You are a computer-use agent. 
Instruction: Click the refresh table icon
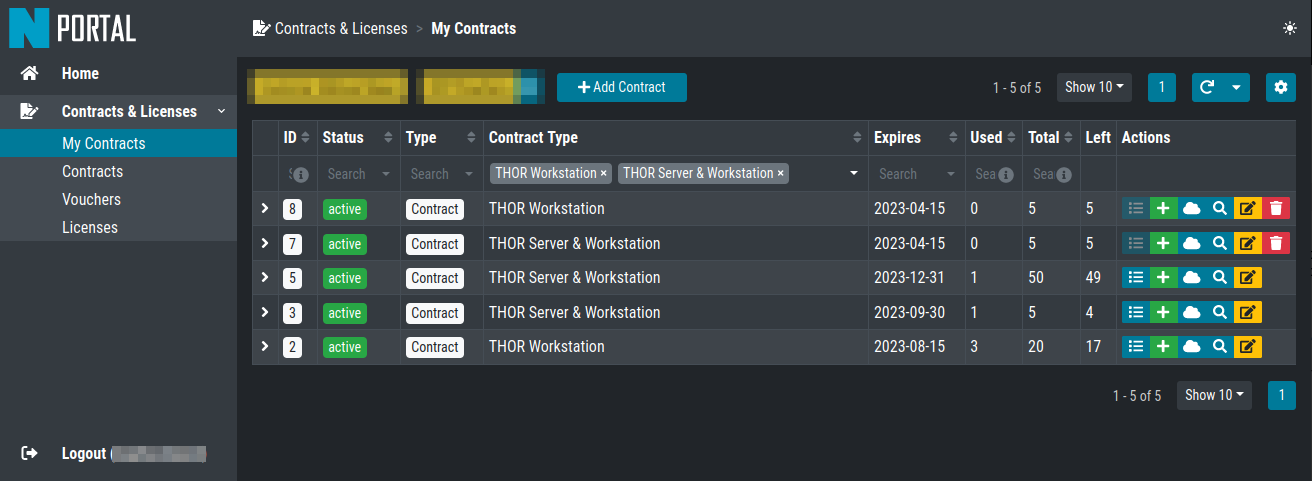point(1208,87)
